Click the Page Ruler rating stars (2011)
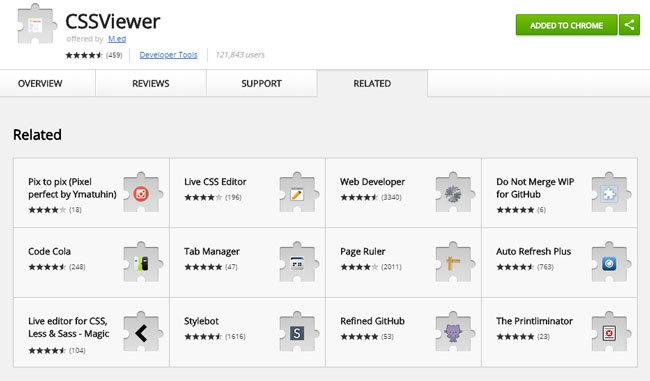 coord(371,267)
